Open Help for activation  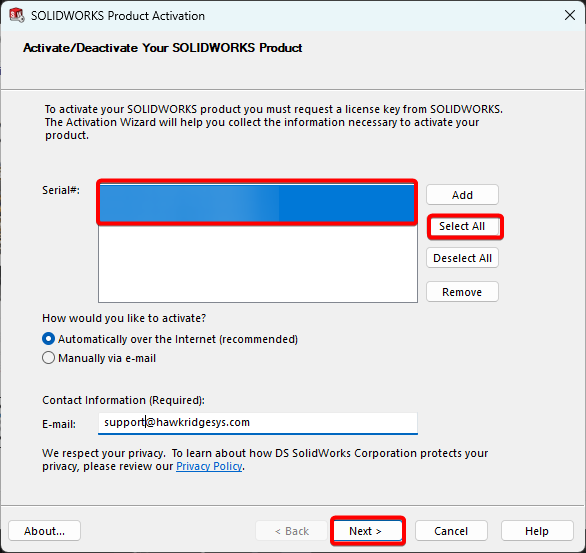[x=537, y=531]
